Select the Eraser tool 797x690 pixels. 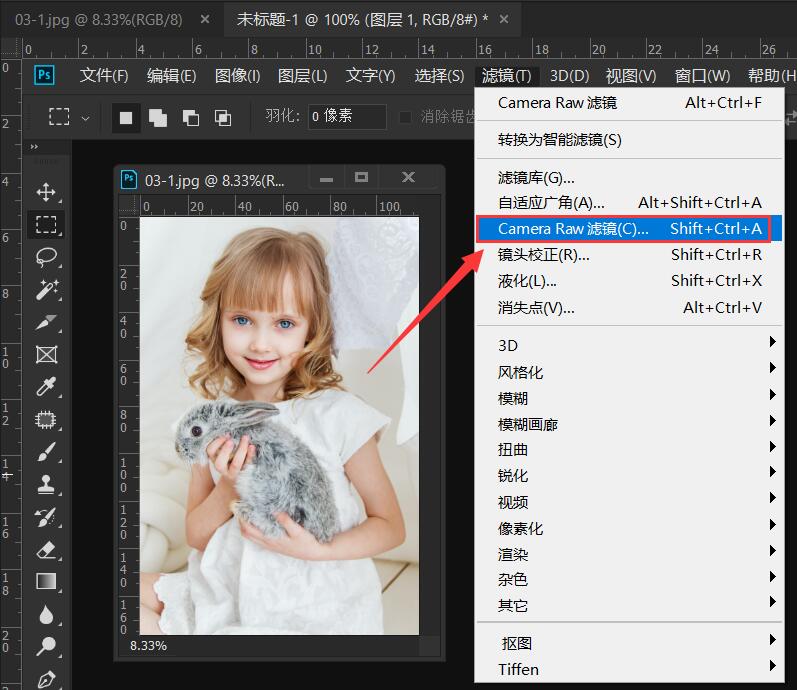pos(46,550)
